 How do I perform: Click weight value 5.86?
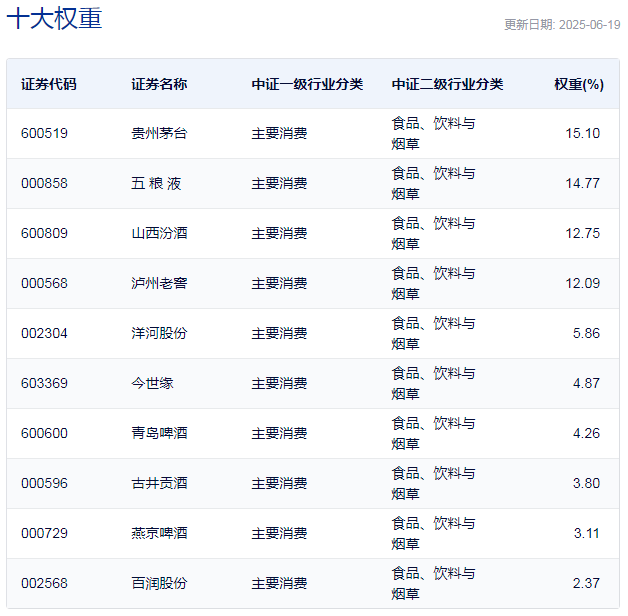[586, 333]
